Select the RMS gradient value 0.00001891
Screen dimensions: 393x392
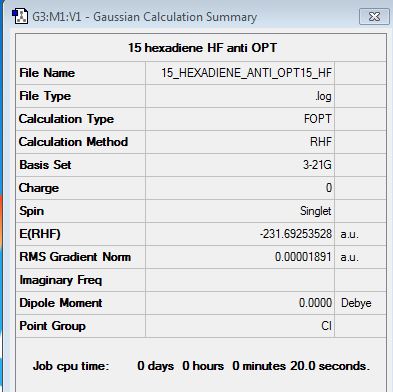coord(303,257)
